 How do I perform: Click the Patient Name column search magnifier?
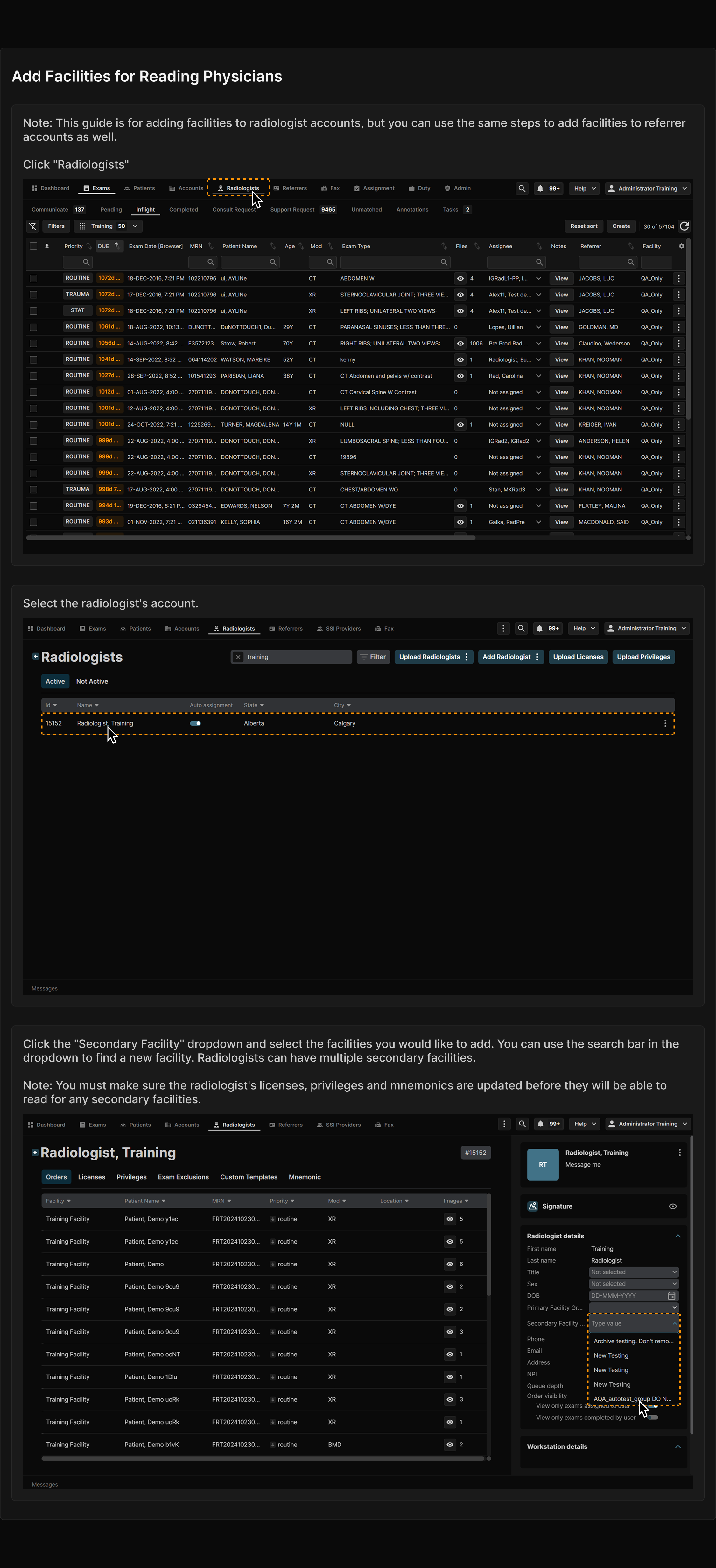(x=273, y=262)
